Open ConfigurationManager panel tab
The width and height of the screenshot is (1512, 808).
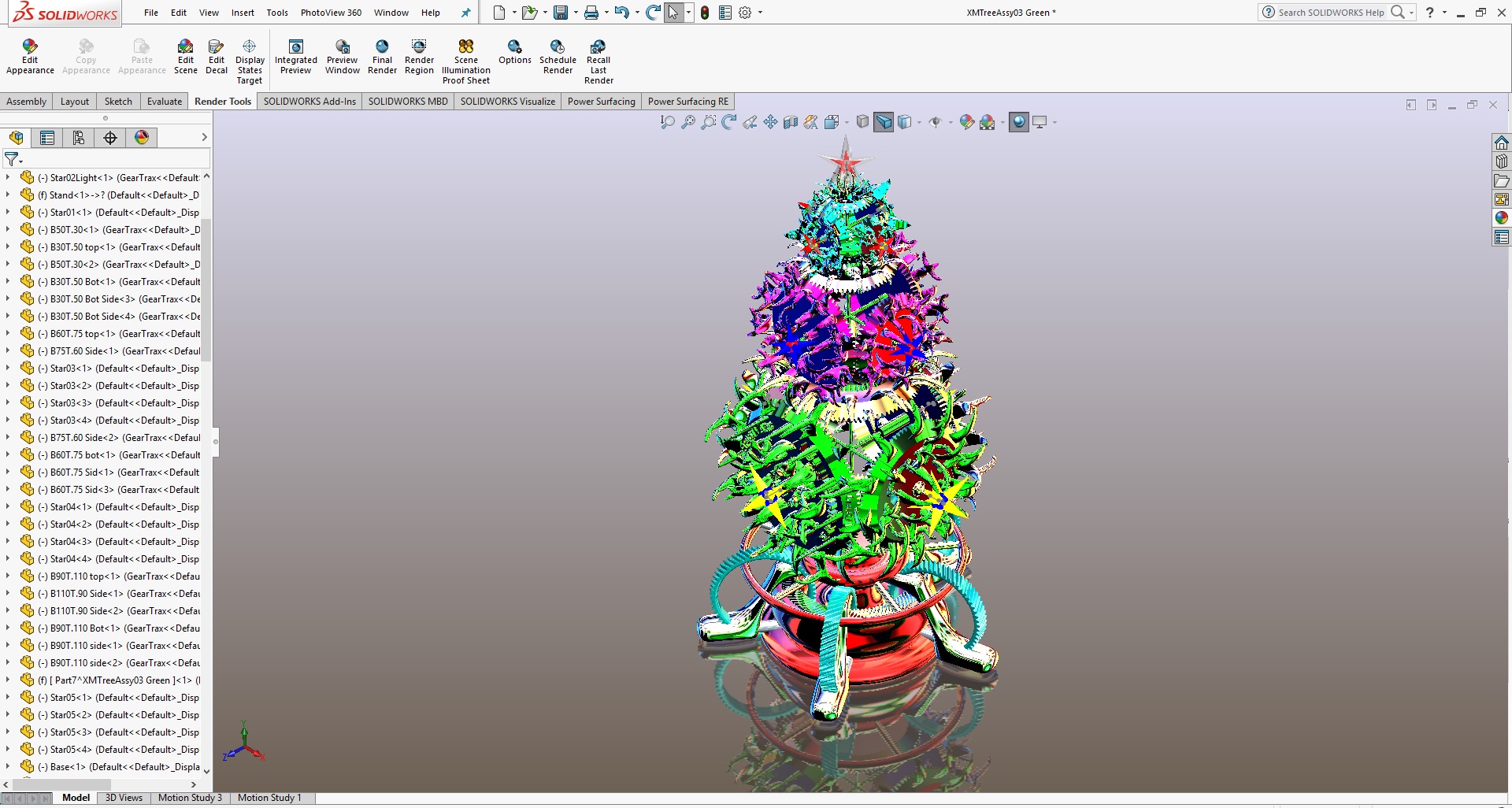(x=79, y=138)
